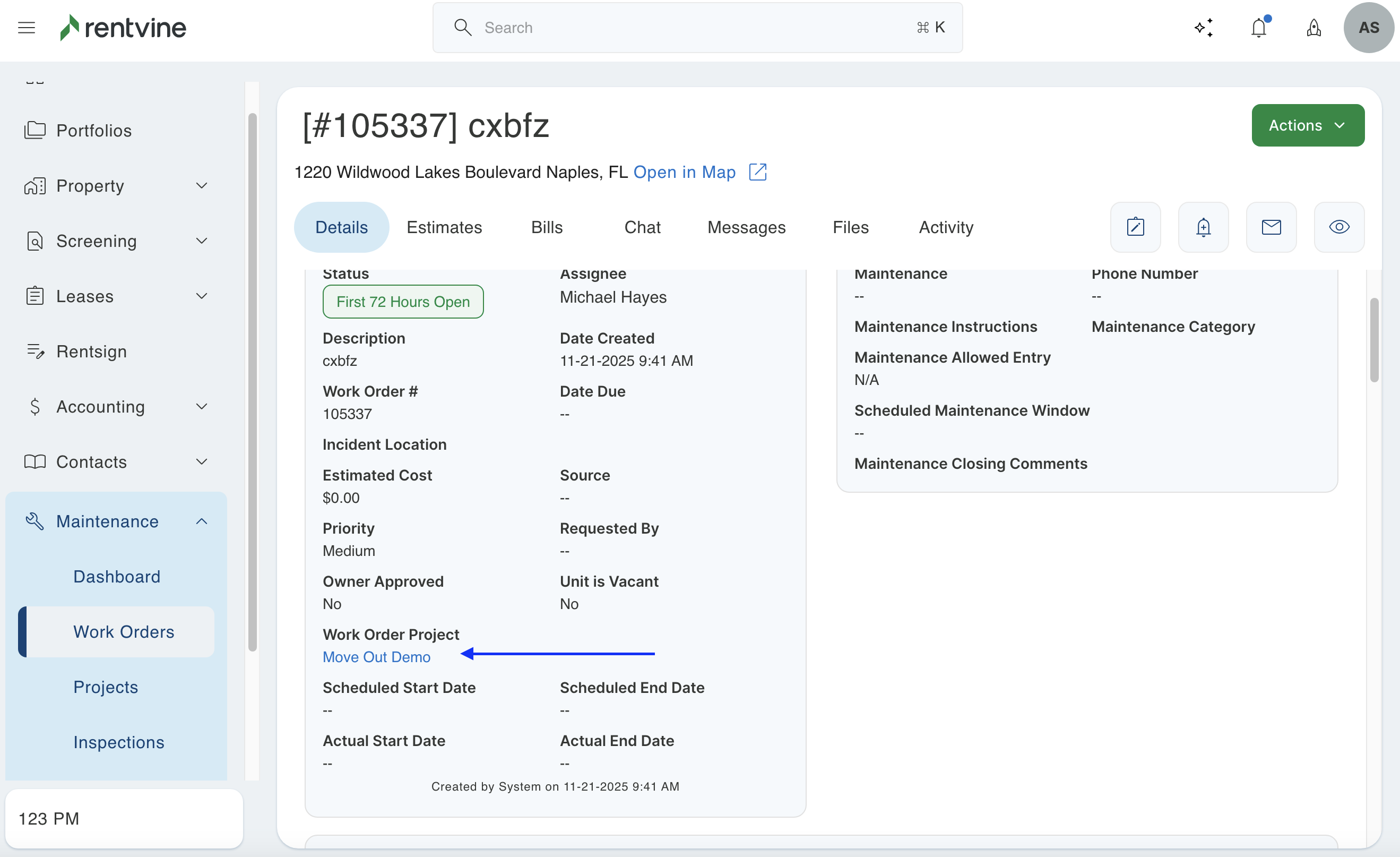Open the notifications bell

click(x=1258, y=27)
